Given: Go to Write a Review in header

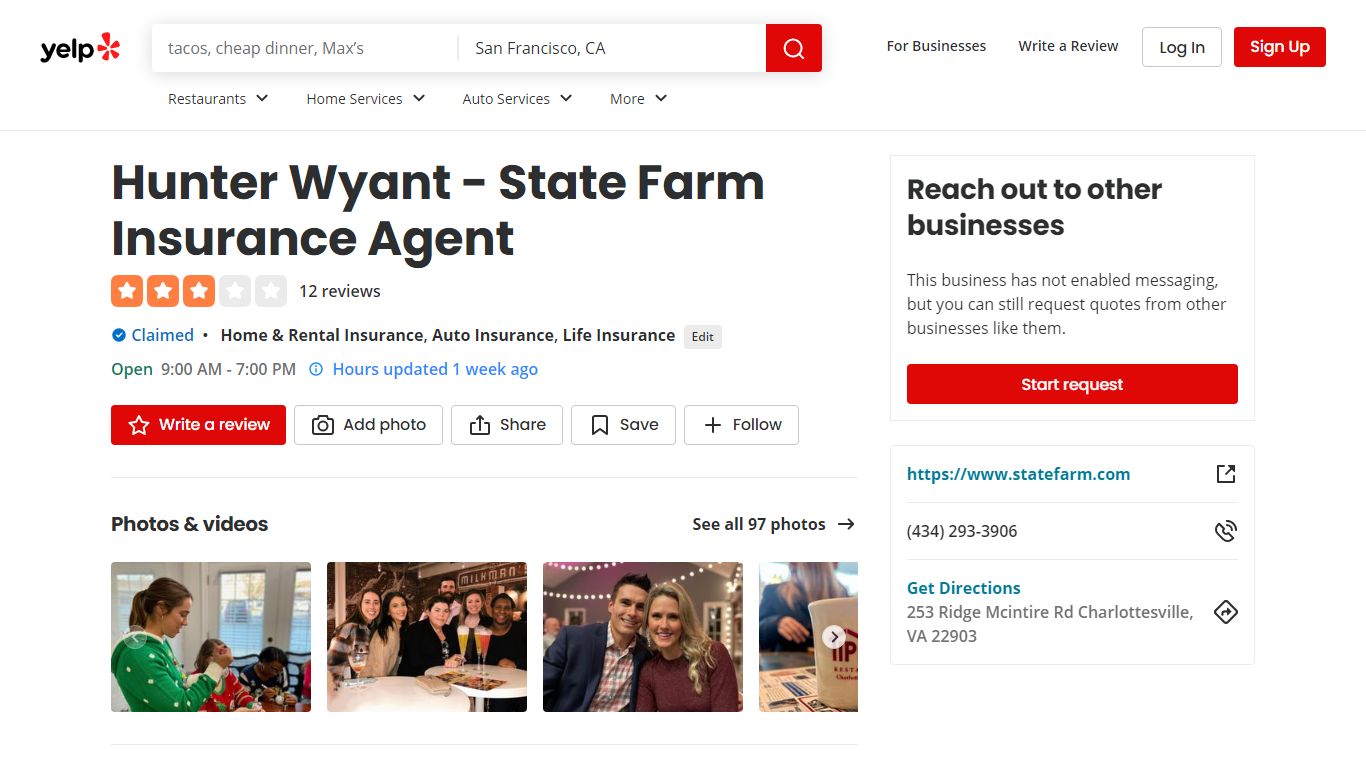Looking at the screenshot, I should tap(1068, 46).
